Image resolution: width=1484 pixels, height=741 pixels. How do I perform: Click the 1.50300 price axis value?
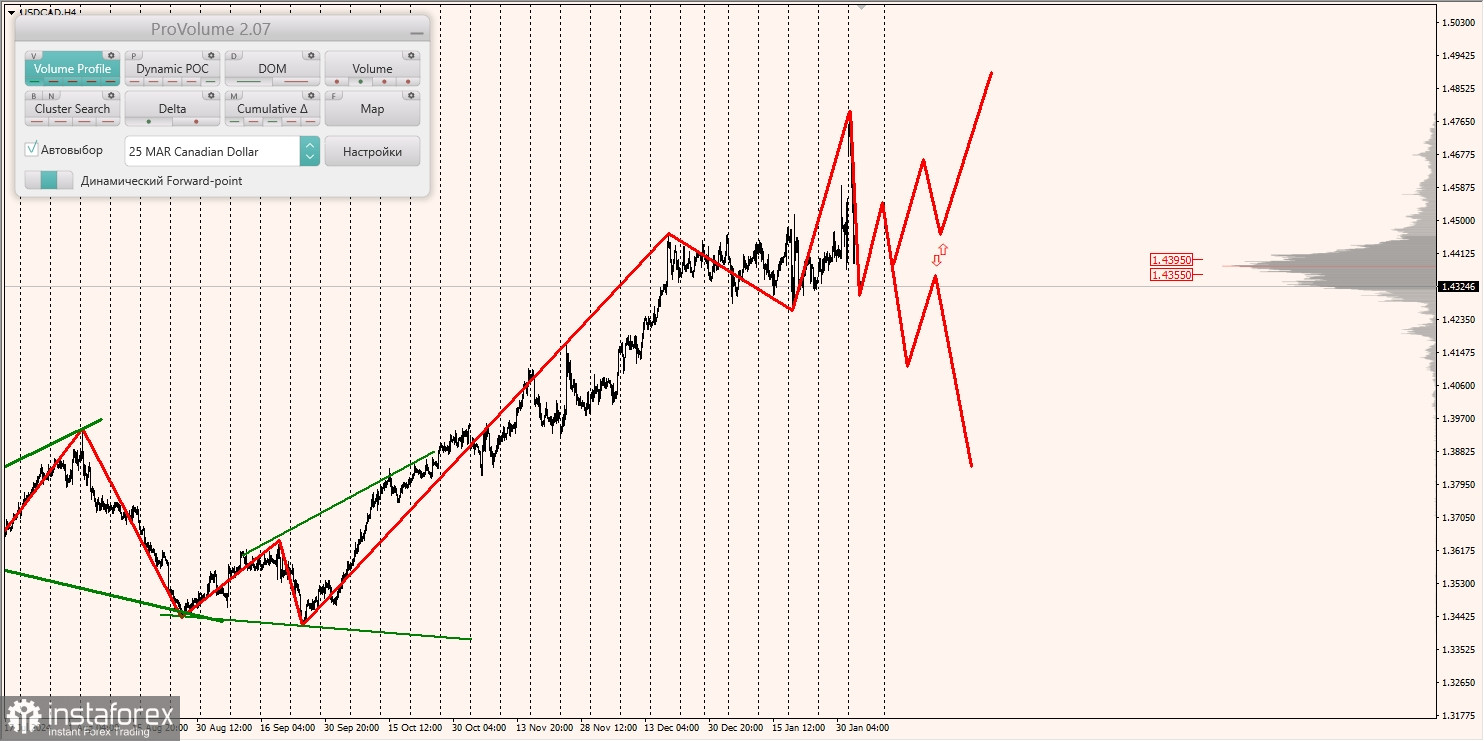point(1458,22)
